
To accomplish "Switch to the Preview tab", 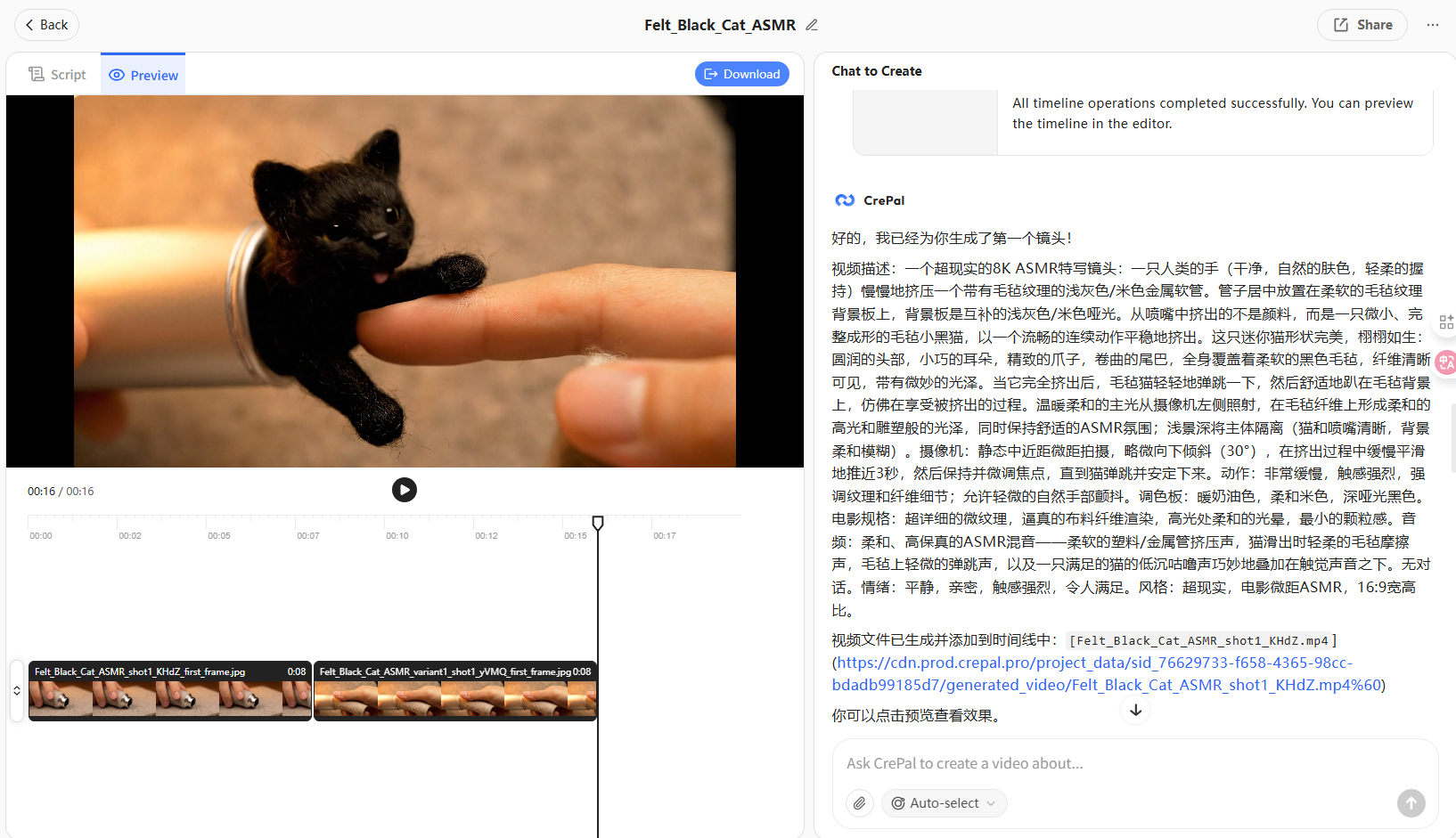I will click(x=143, y=75).
